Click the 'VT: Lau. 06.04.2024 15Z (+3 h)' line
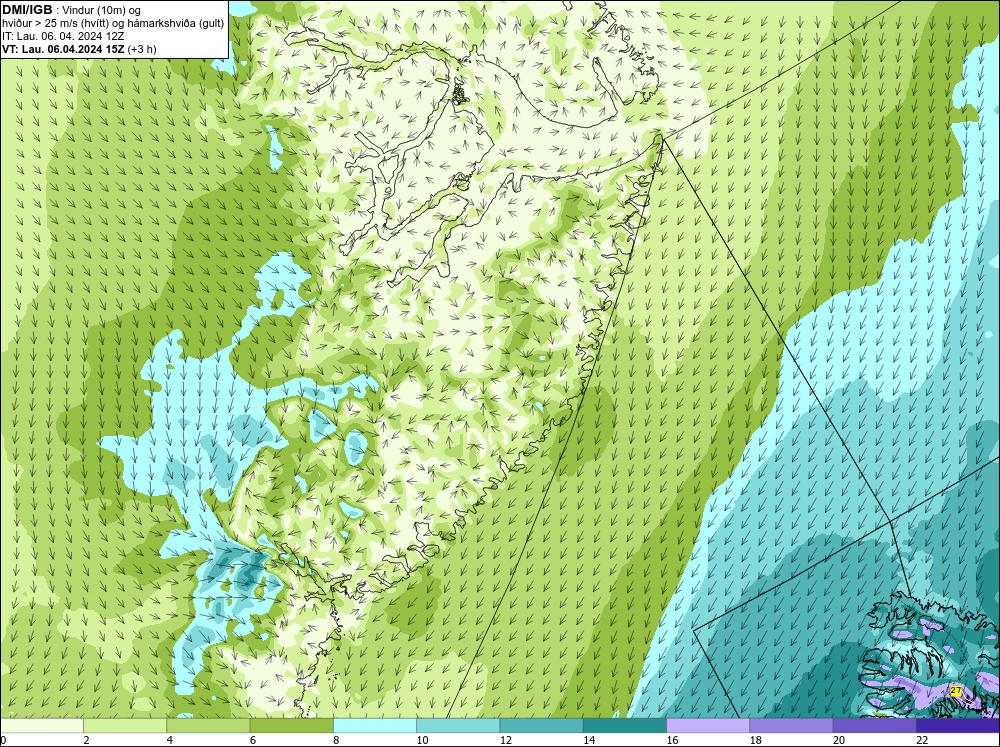The width and height of the screenshot is (1000, 747). [79, 49]
